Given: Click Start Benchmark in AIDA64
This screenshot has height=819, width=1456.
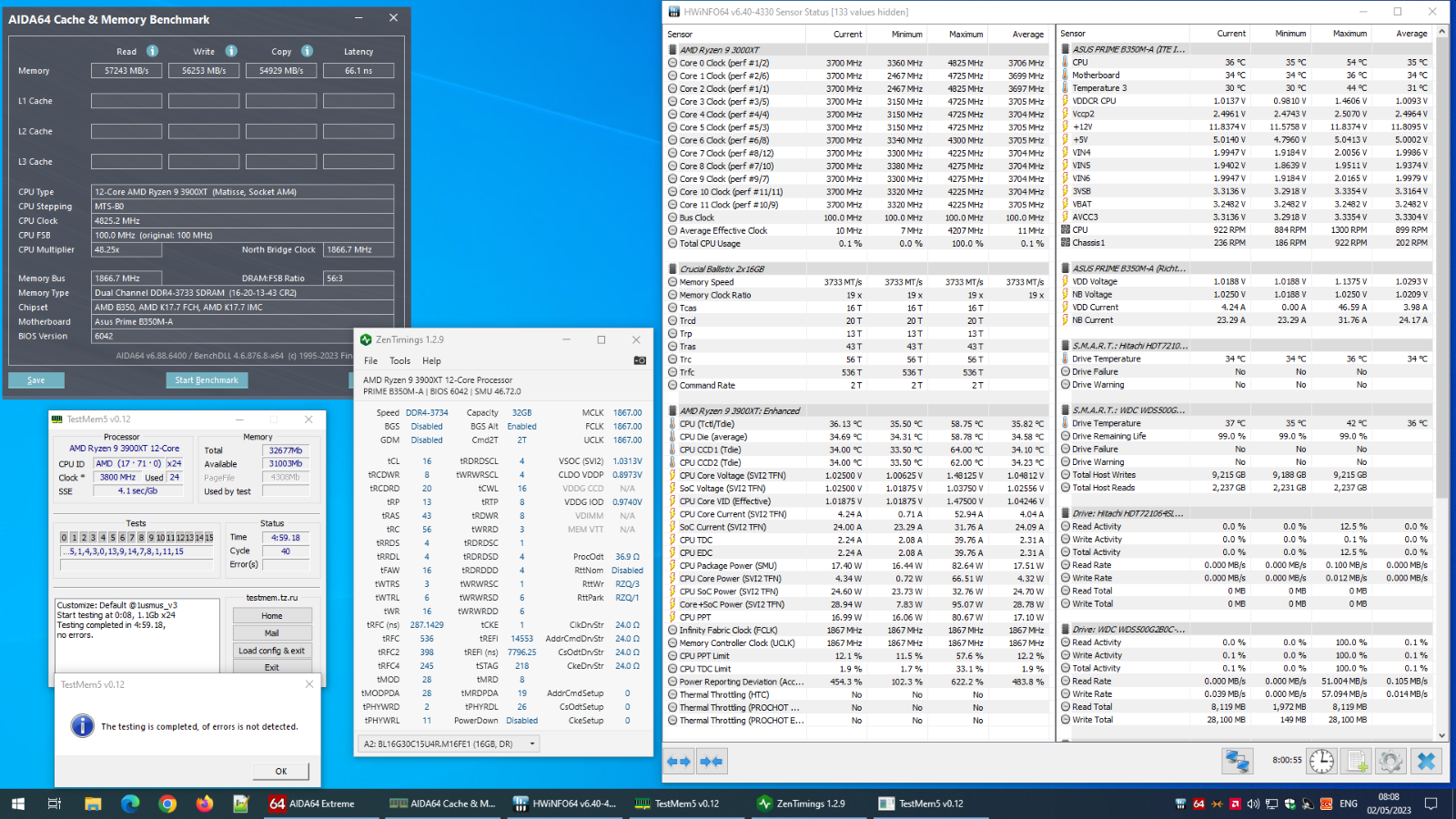Looking at the screenshot, I should pos(207,380).
